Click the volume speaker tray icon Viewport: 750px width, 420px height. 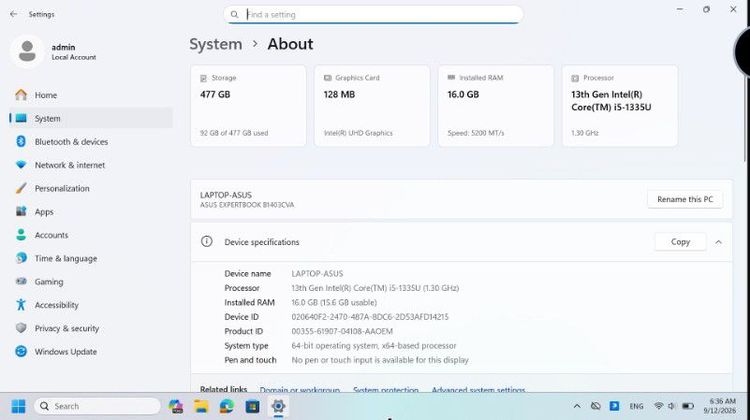[x=672, y=406]
